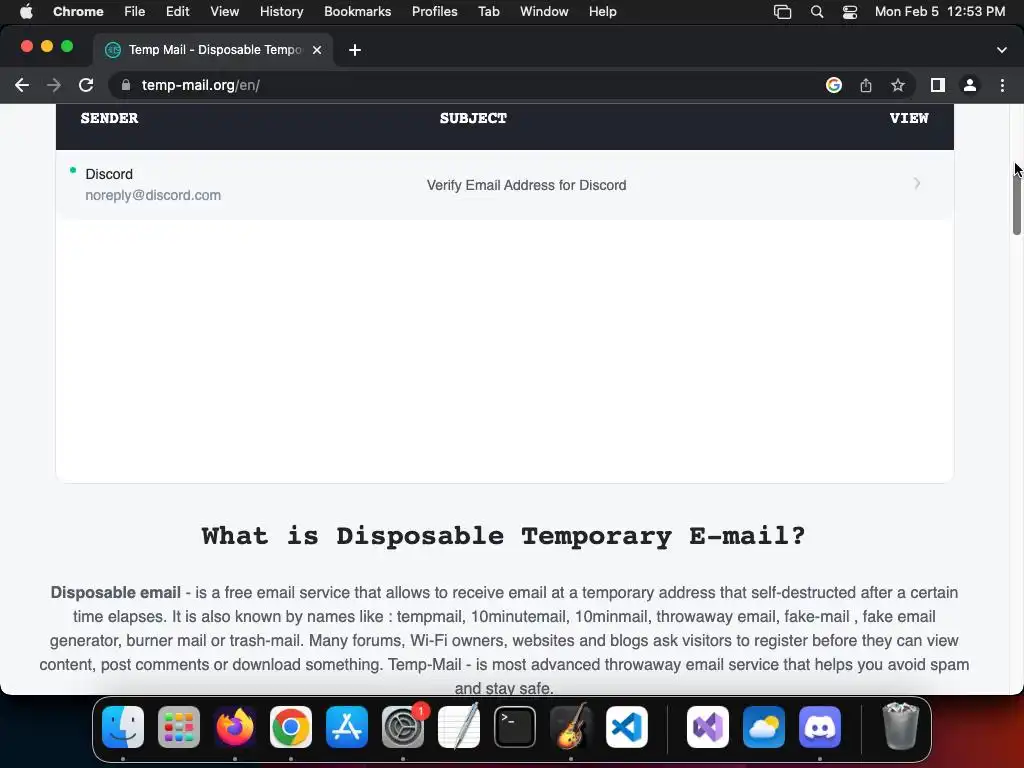Open Terminal from the Dock

pyautogui.click(x=515, y=727)
